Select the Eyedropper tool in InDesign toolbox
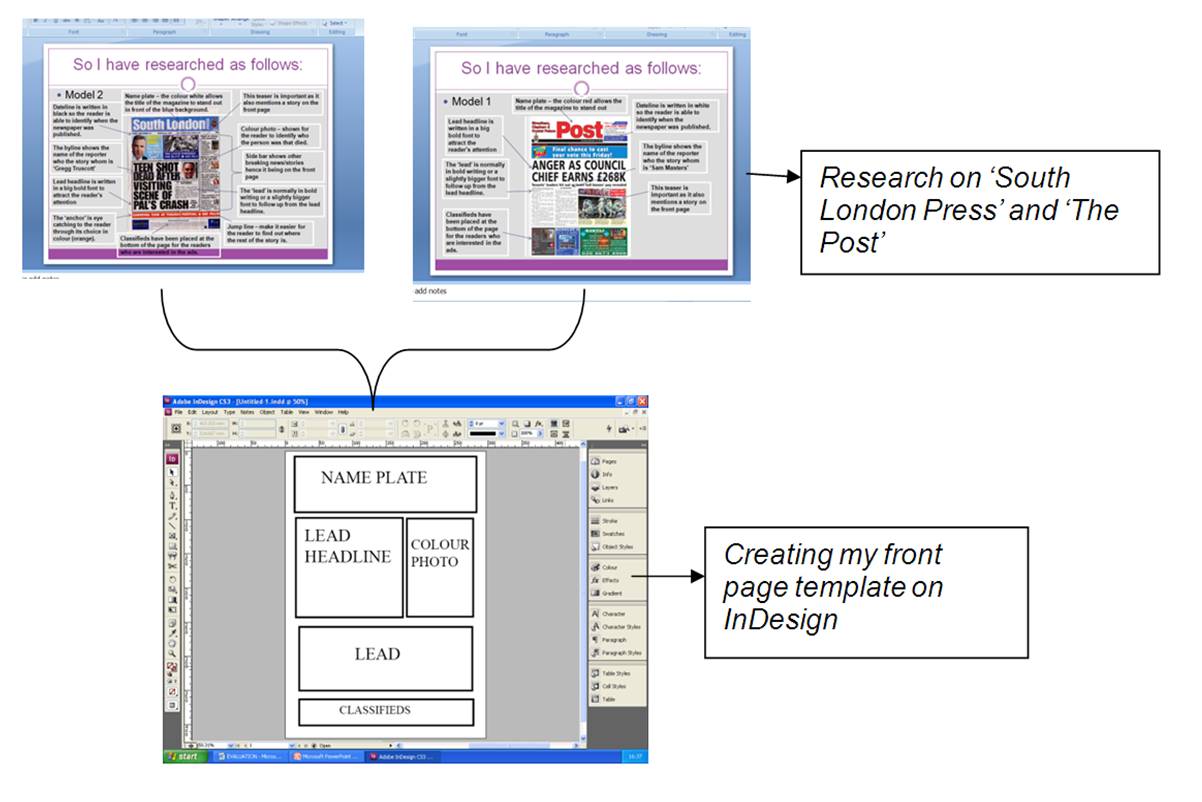 pyautogui.click(x=172, y=633)
